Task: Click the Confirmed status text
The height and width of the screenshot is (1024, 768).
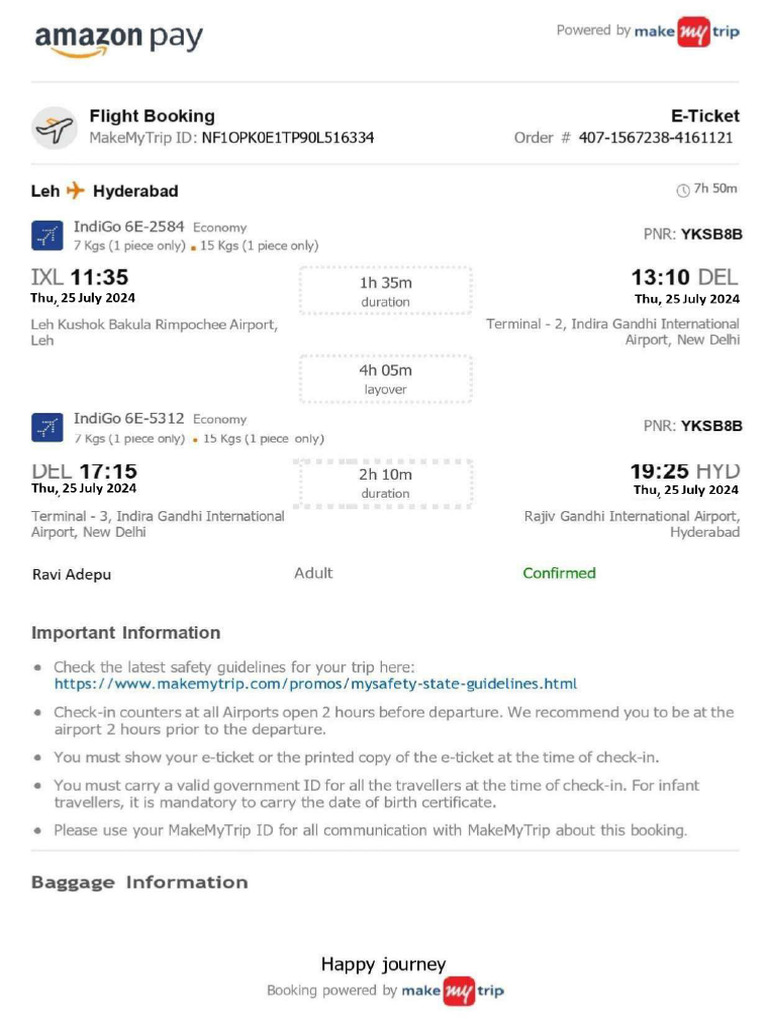Action: click(x=559, y=573)
